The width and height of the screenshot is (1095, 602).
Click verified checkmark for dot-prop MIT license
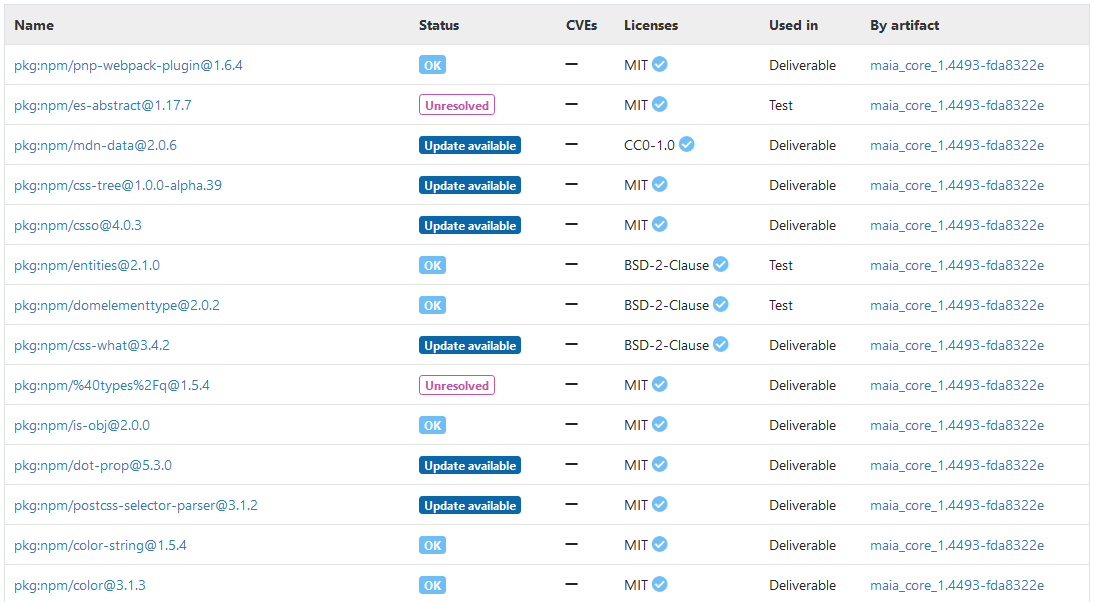click(659, 464)
